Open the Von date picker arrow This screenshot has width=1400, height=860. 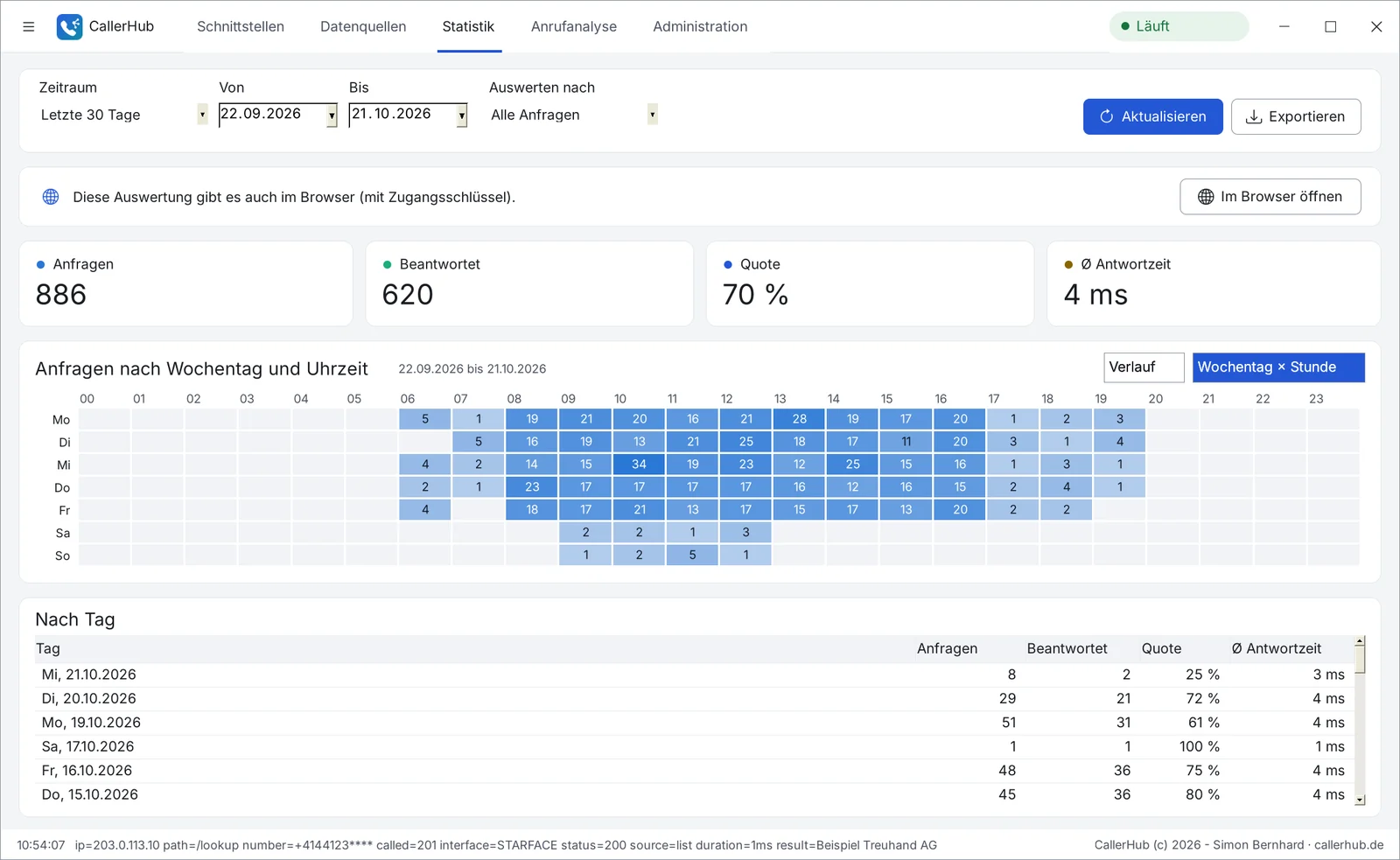[332, 115]
